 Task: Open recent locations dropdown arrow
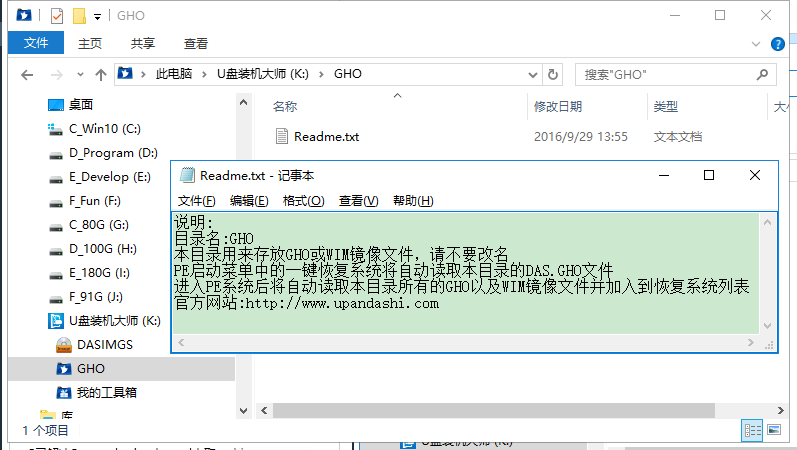pos(80,75)
